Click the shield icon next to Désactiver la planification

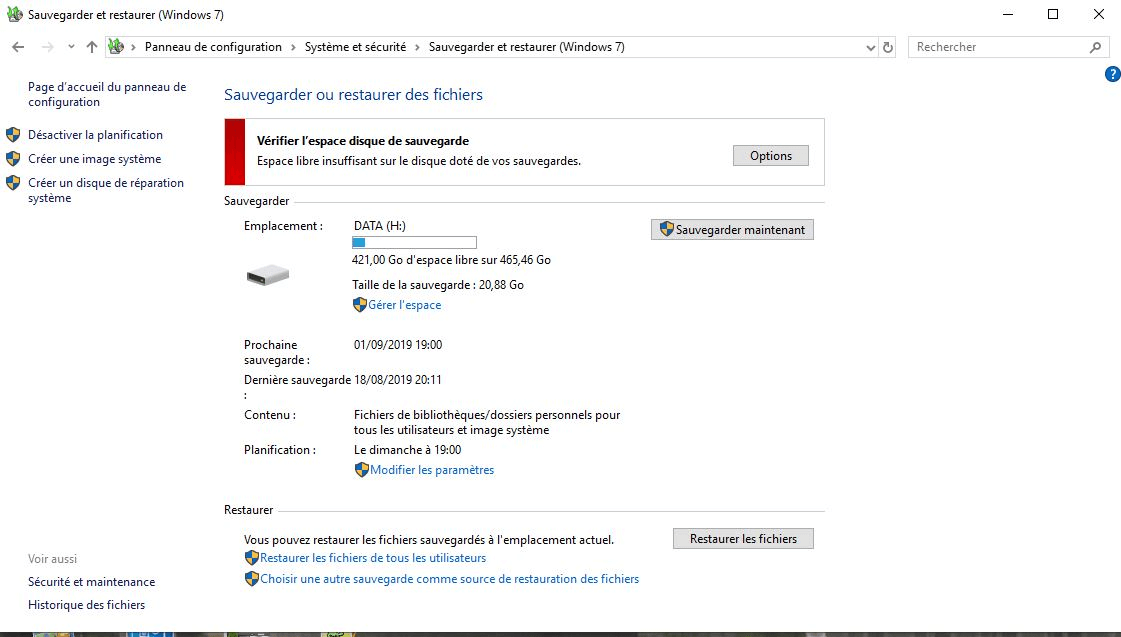point(12,134)
